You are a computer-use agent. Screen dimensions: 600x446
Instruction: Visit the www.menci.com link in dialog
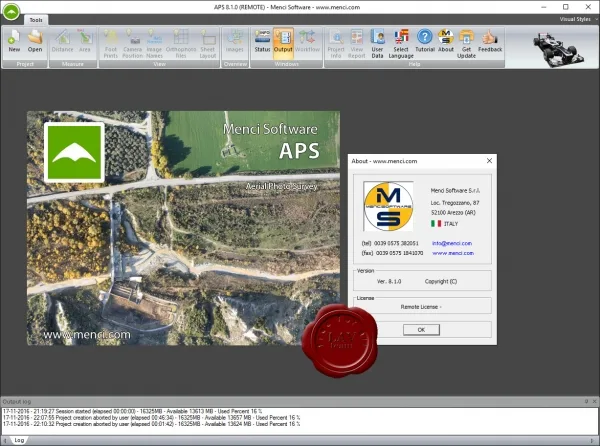453,253
